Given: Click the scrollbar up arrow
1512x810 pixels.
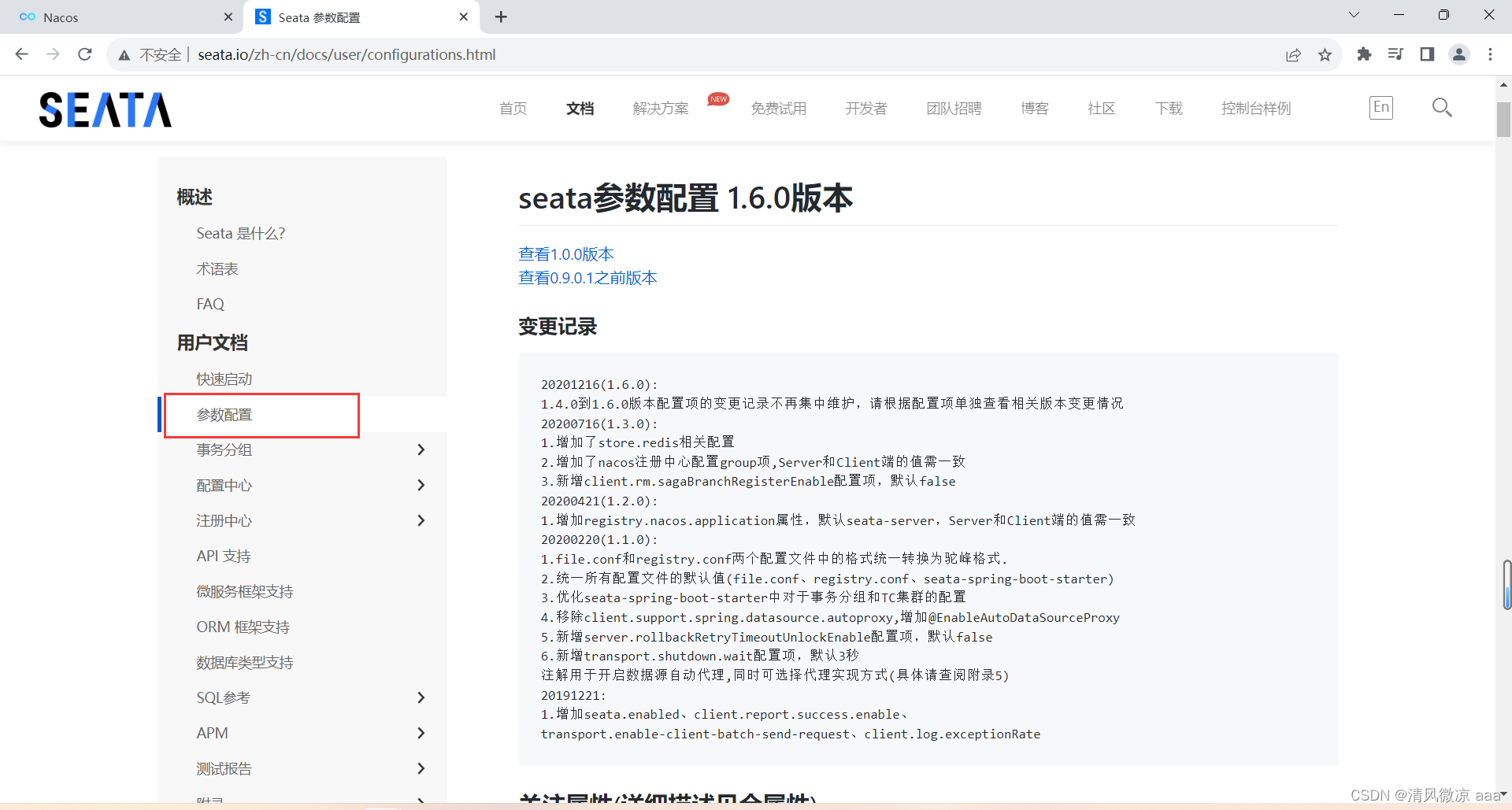Looking at the screenshot, I should click(x=1503, y=83).
